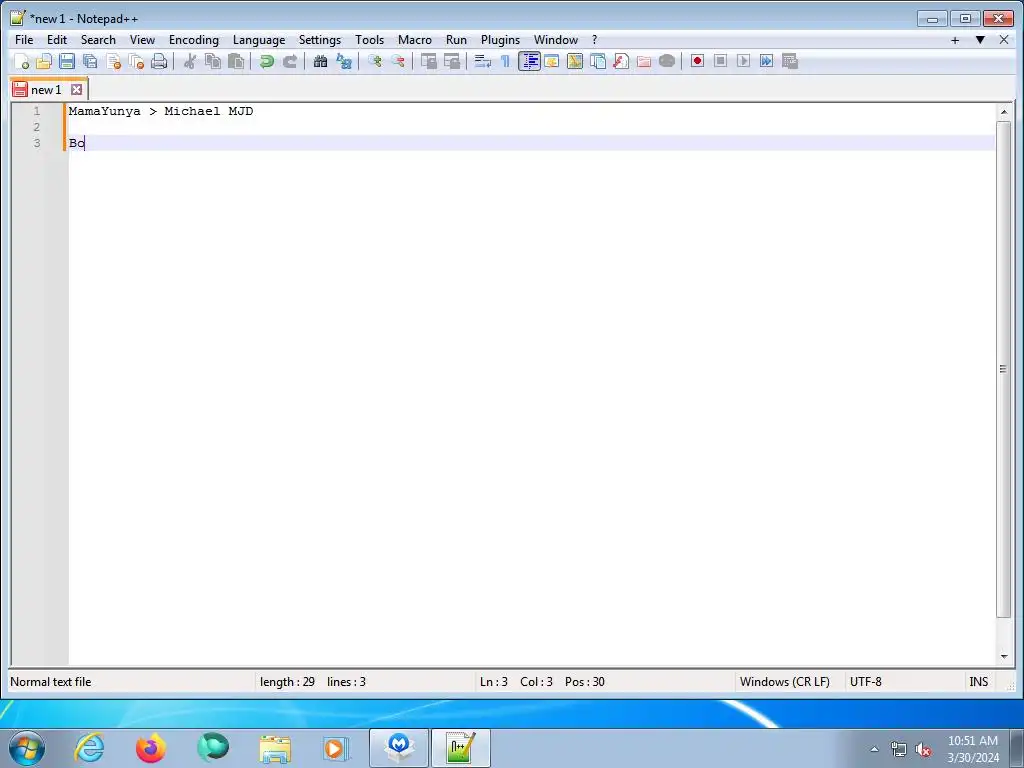Image resolution: width=1024 pixels, height=768 pixels.
Task: Click 'Windows (CR LF)' in status bar
Action: click(x=784, y=682)
